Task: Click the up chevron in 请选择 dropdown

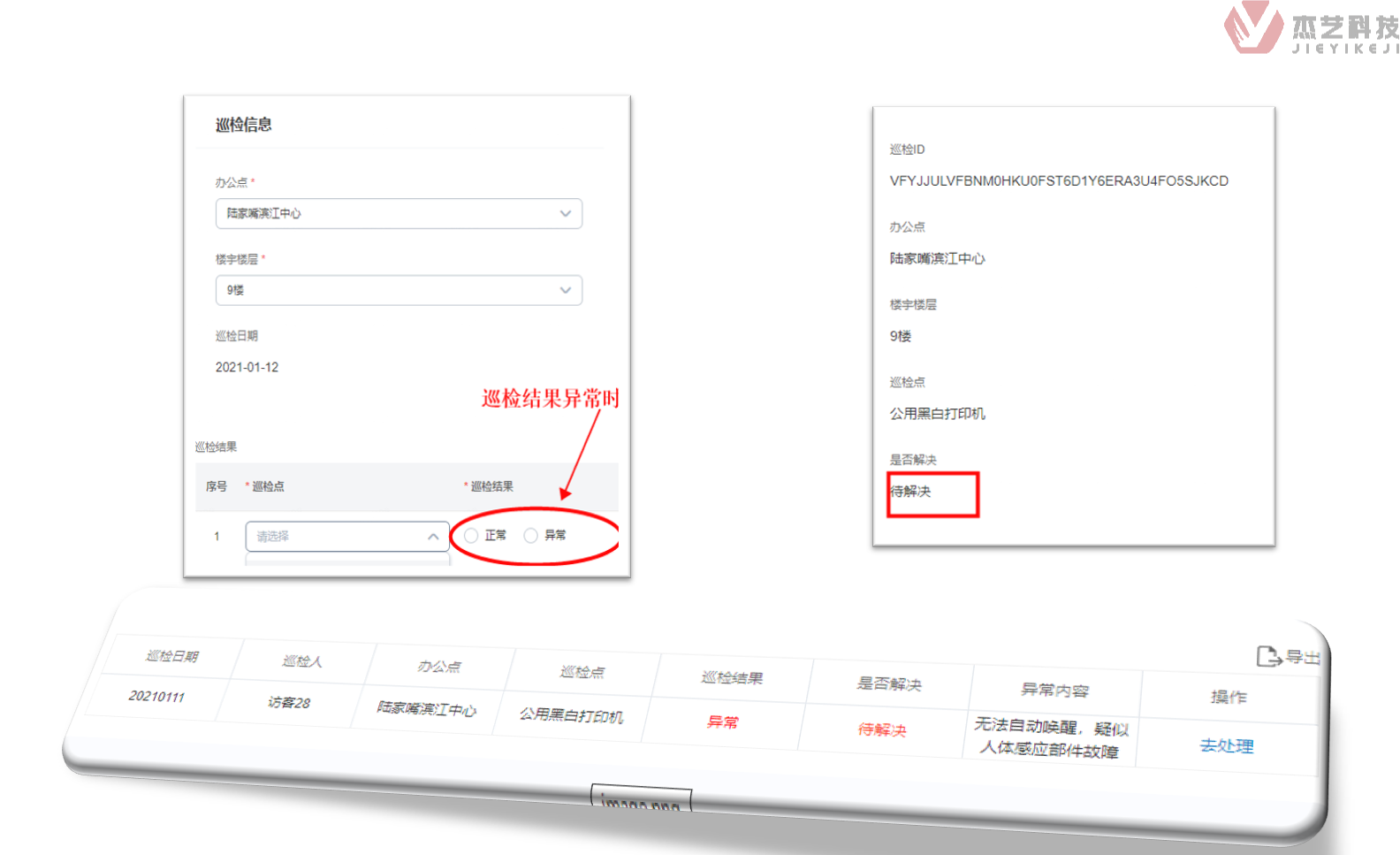Action: click(433, 537)
